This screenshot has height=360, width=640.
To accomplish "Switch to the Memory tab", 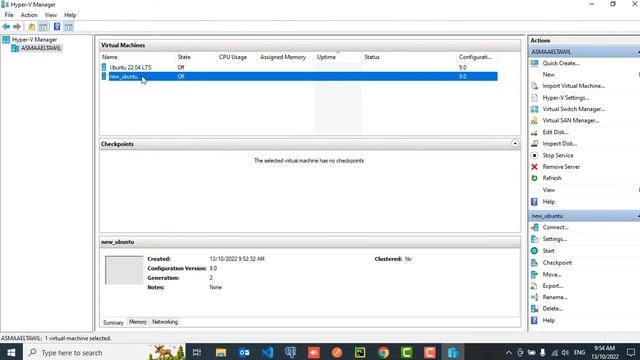I will click(138, 322).
